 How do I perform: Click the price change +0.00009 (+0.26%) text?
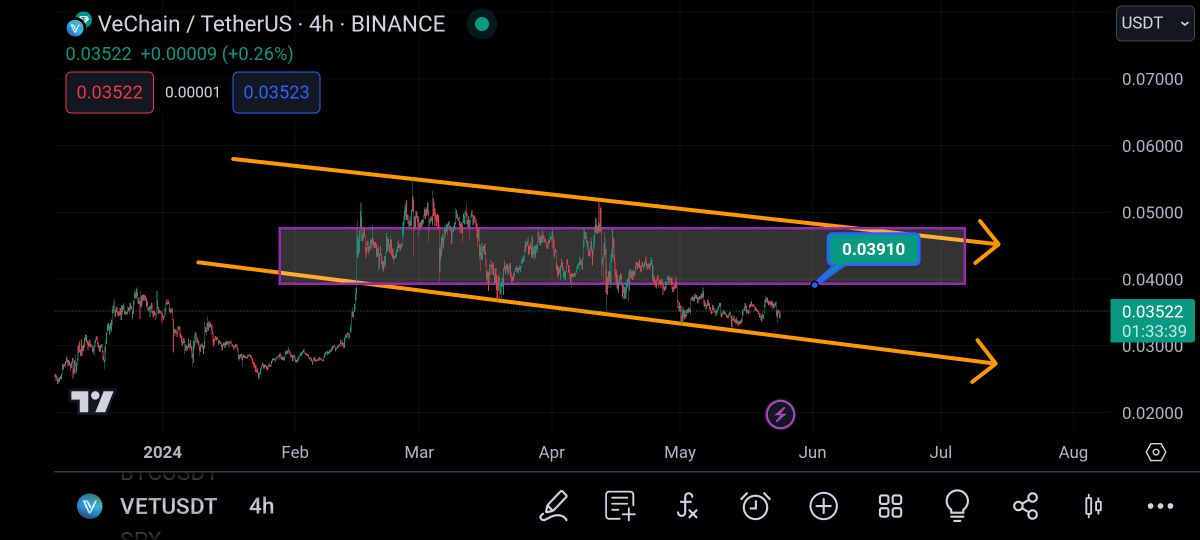217,54
